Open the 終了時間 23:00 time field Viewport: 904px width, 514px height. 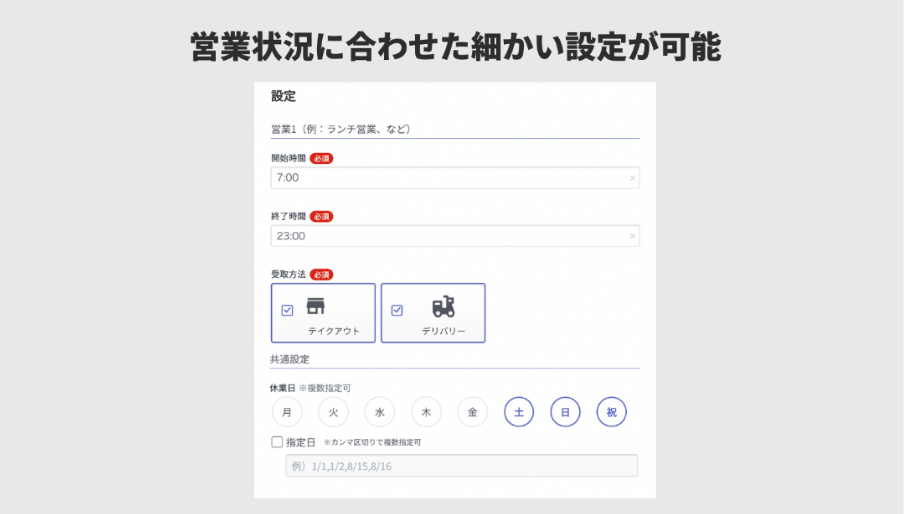455,236
